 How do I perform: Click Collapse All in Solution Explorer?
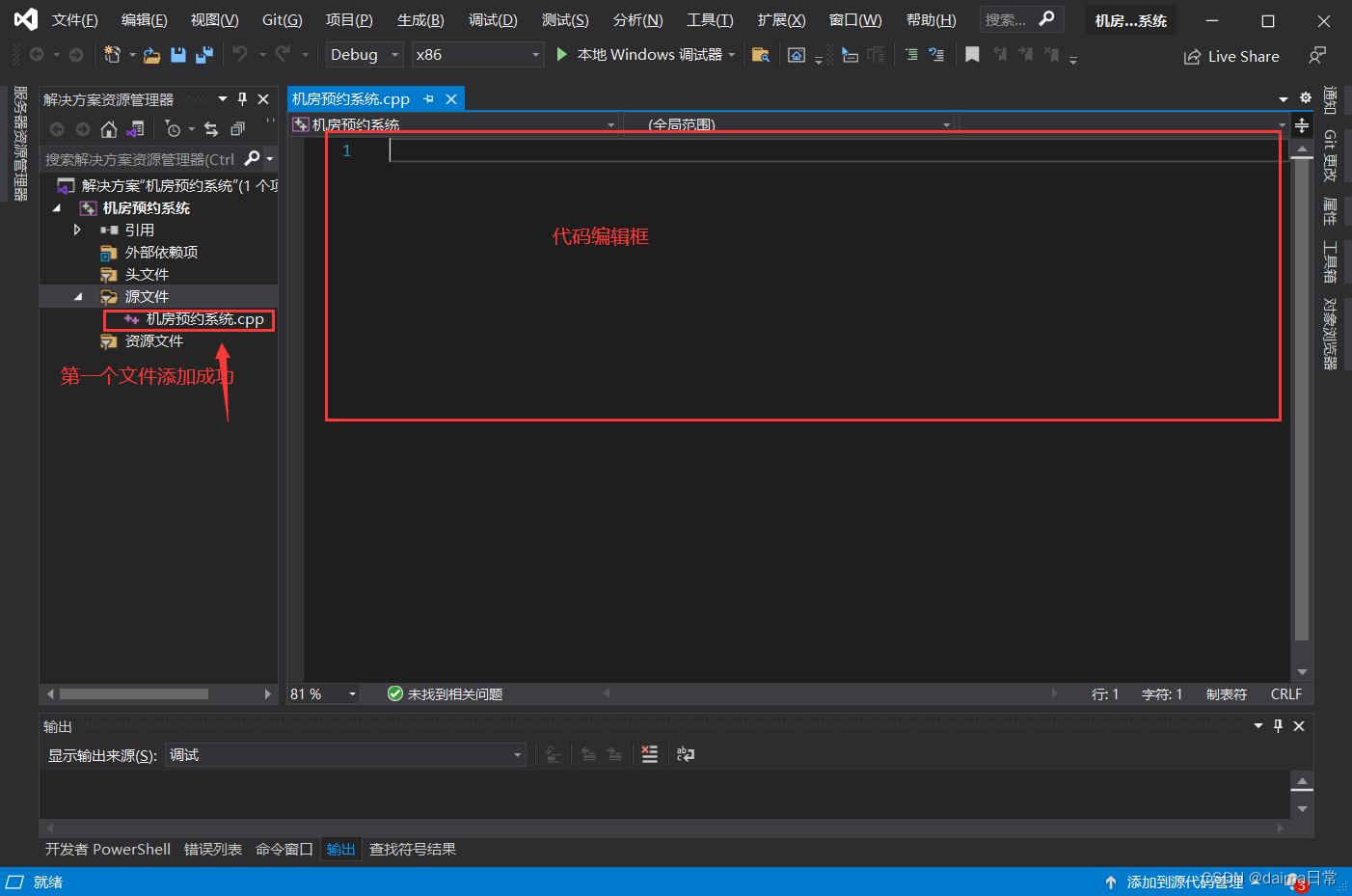click(237, 129)
